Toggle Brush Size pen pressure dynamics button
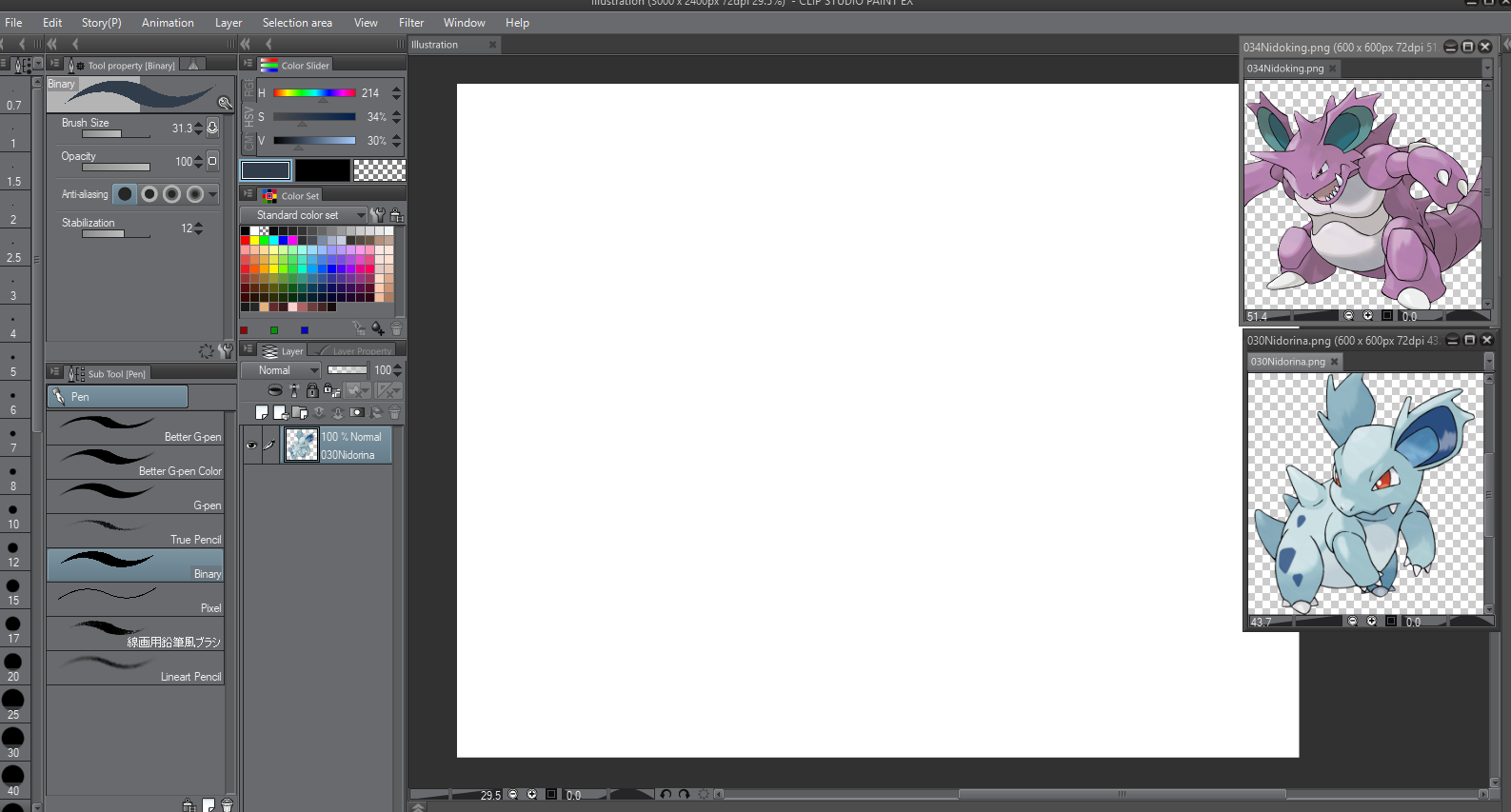This screenshot has width=1511, height=812. coord(212,128)
